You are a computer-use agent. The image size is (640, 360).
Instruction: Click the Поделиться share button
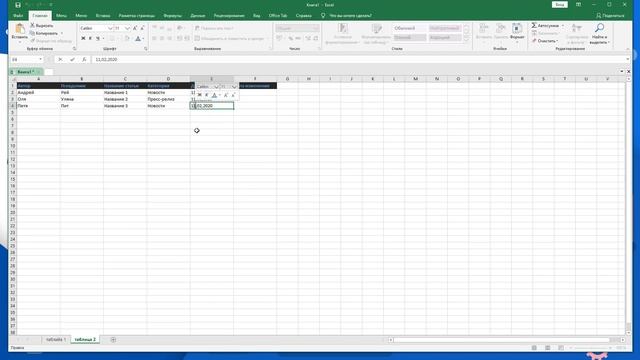[610, 16]
